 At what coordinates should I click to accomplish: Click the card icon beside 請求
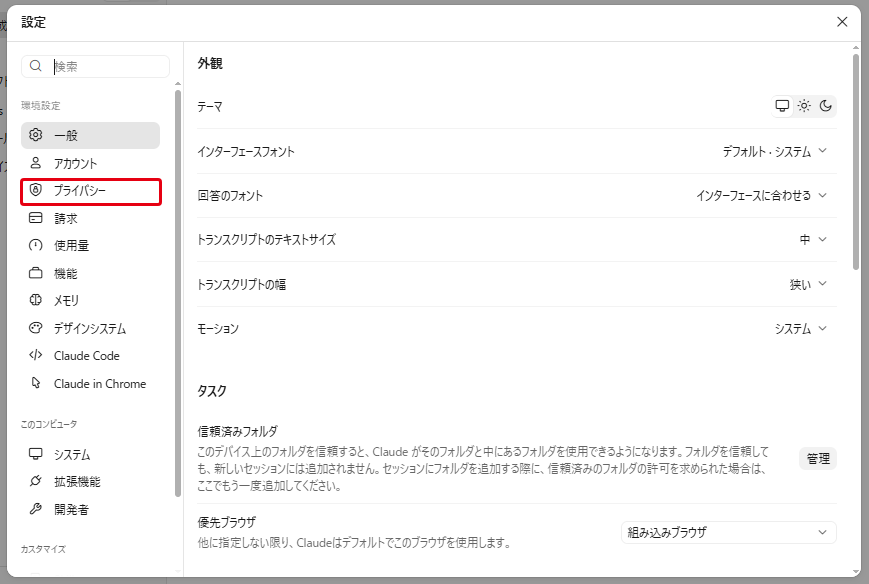(35, 218)
